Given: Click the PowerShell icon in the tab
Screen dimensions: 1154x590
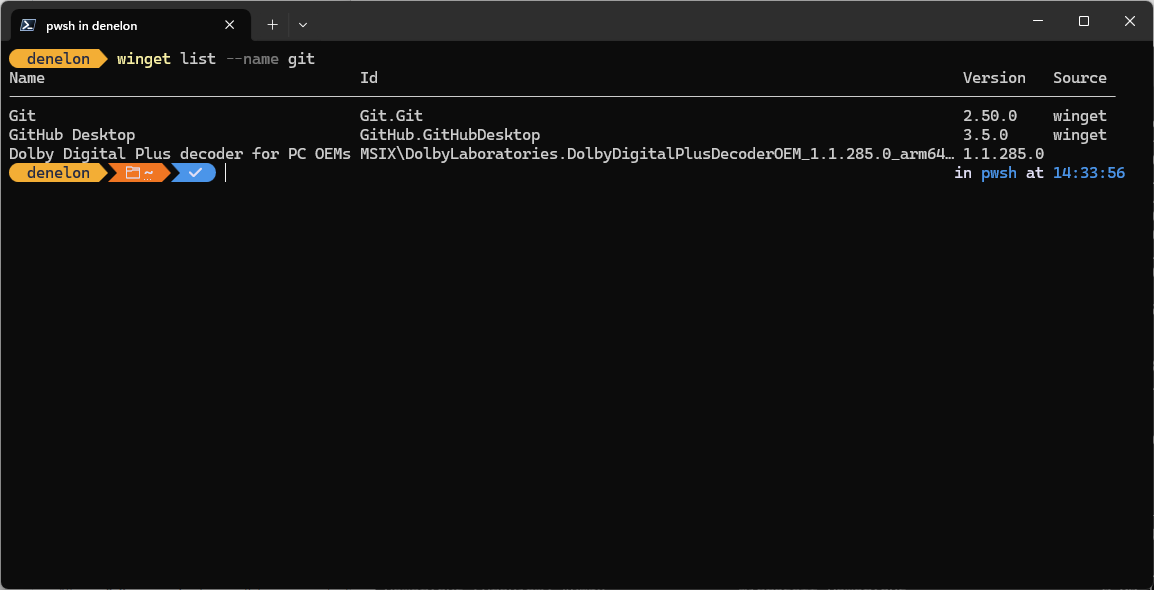Looking at the screenshot, I should 28,25.
